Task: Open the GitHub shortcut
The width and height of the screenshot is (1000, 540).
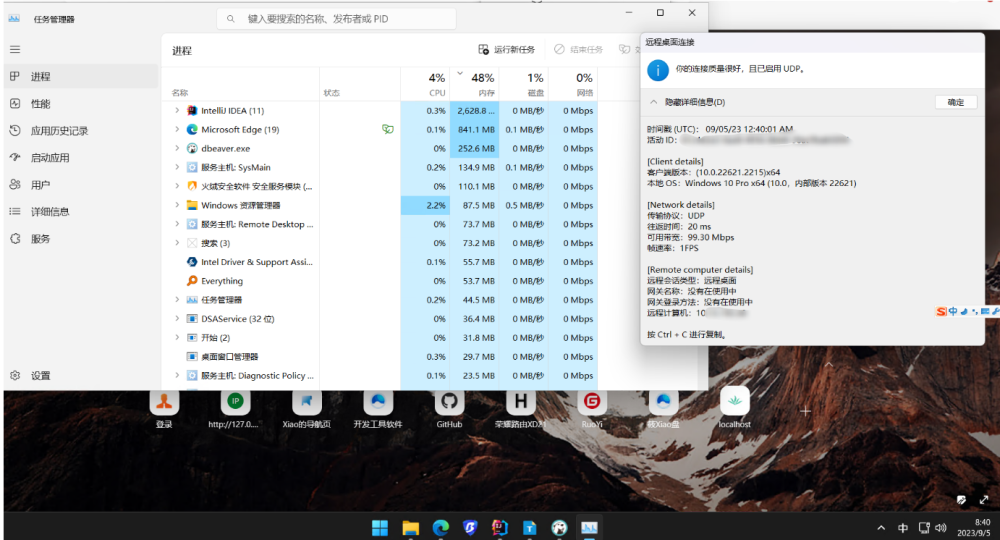Action: pos(449,409)
